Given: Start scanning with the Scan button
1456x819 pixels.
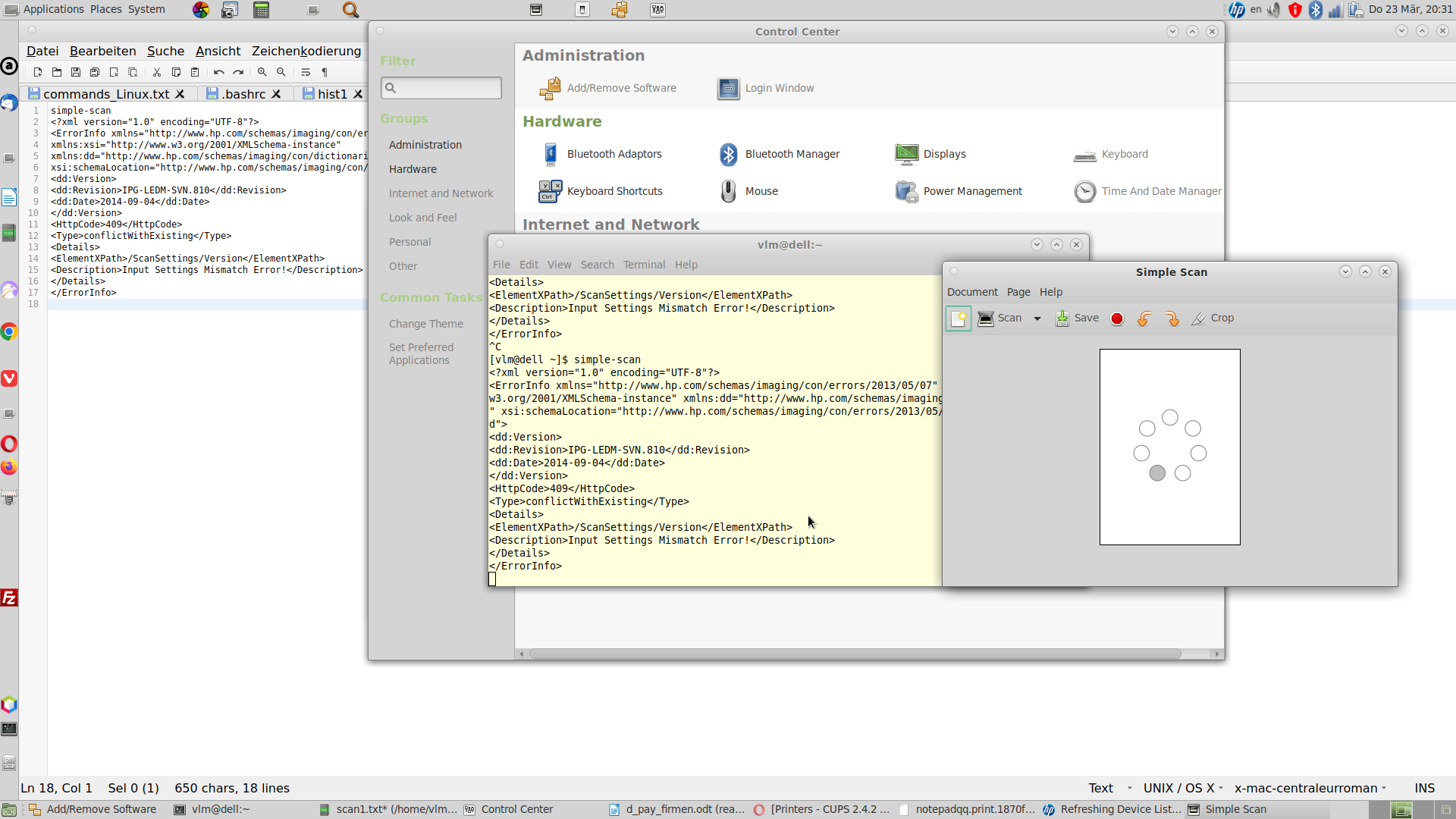Looking at the screenshot, I should (x=999, y=318).
